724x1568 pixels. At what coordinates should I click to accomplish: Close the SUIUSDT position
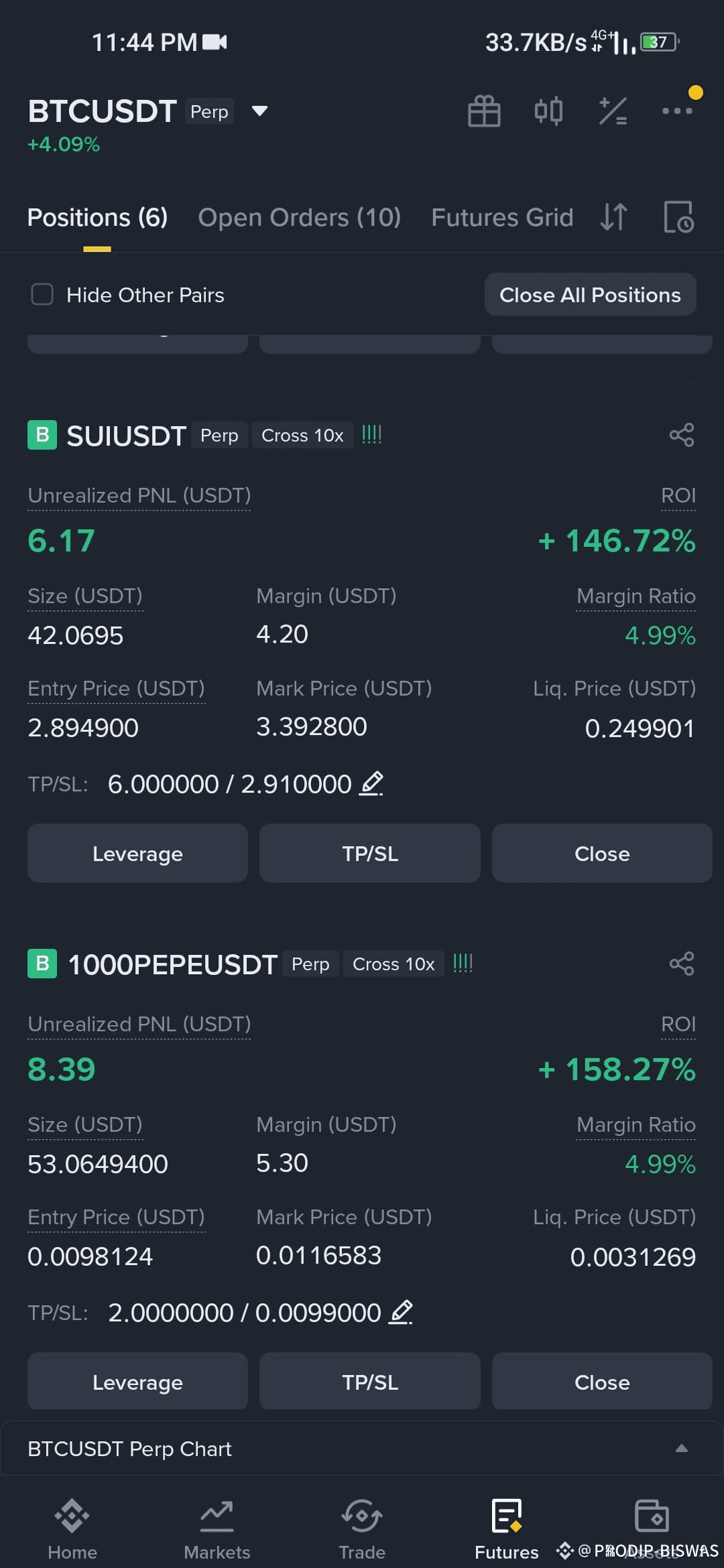(602, 853)
